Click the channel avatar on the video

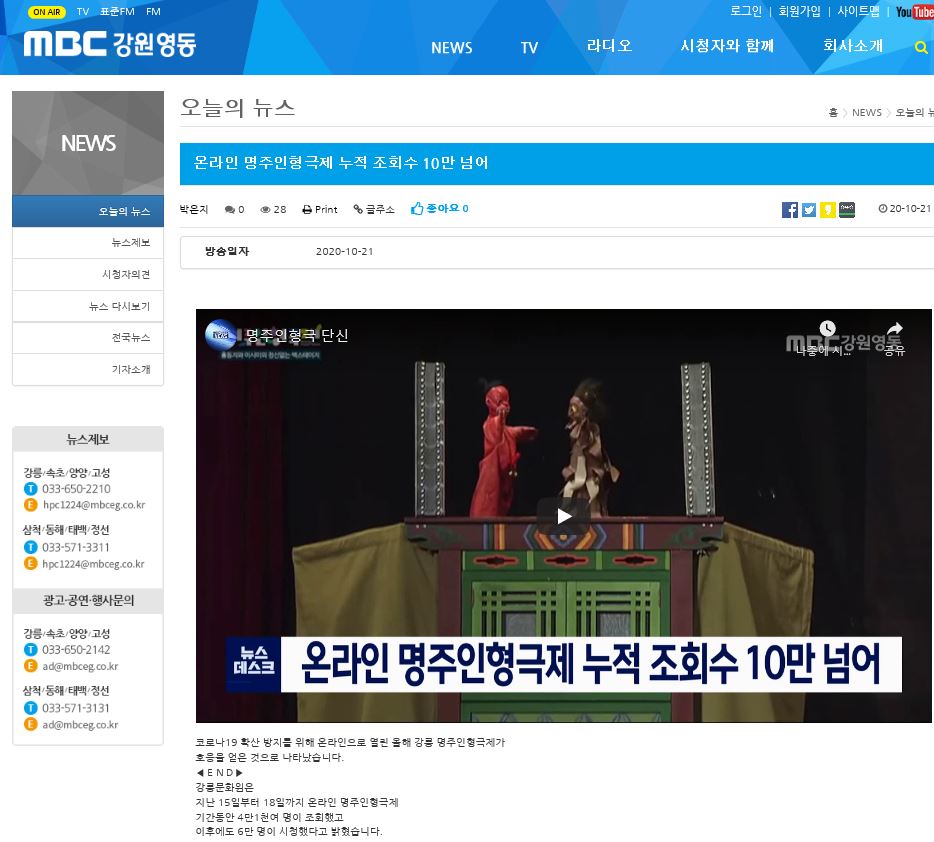pyautogui.click(x=221, y=335)
